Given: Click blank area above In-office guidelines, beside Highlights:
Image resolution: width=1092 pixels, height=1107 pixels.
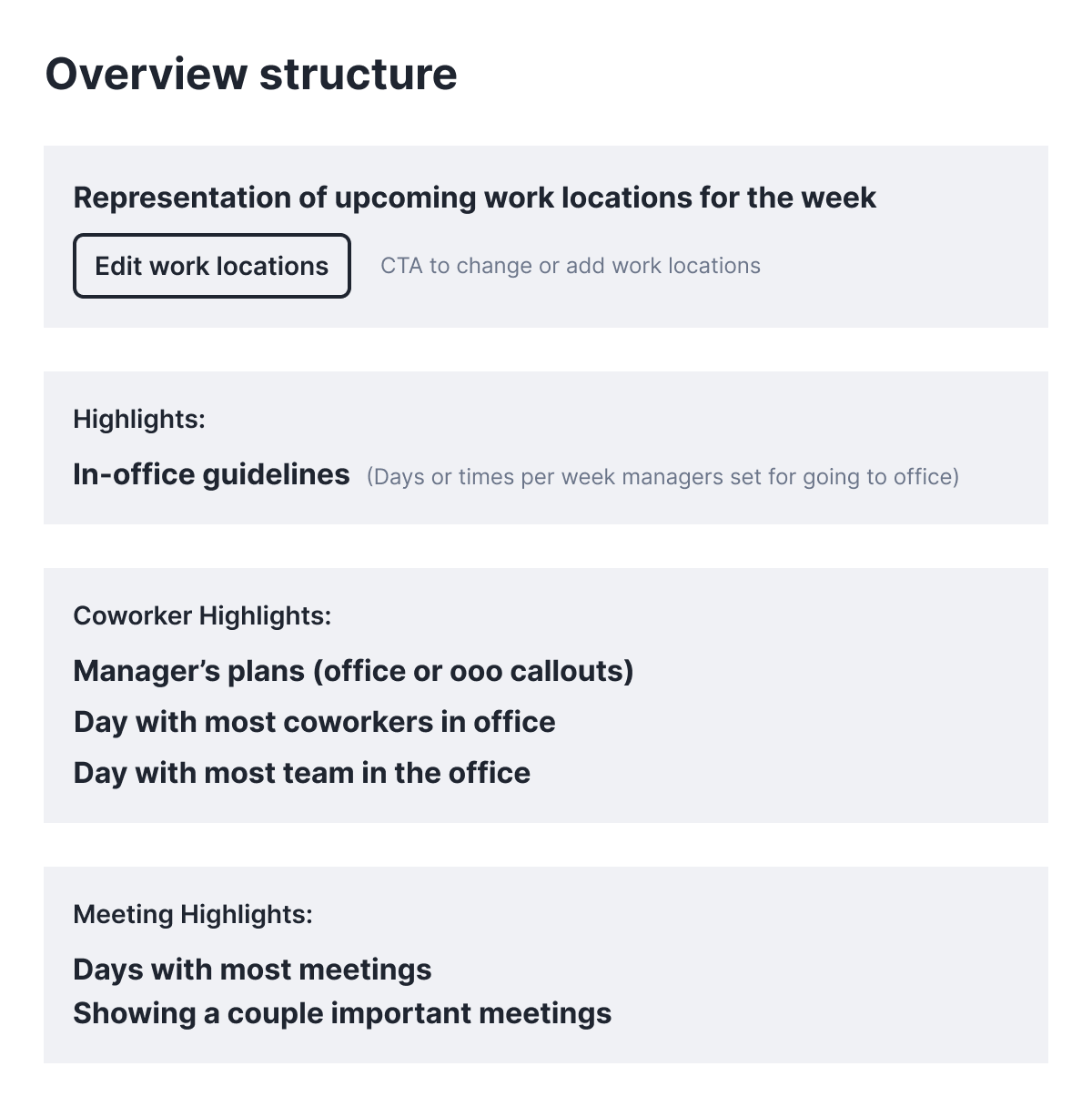Looking at the screenshot, I should tap(637, 419).
